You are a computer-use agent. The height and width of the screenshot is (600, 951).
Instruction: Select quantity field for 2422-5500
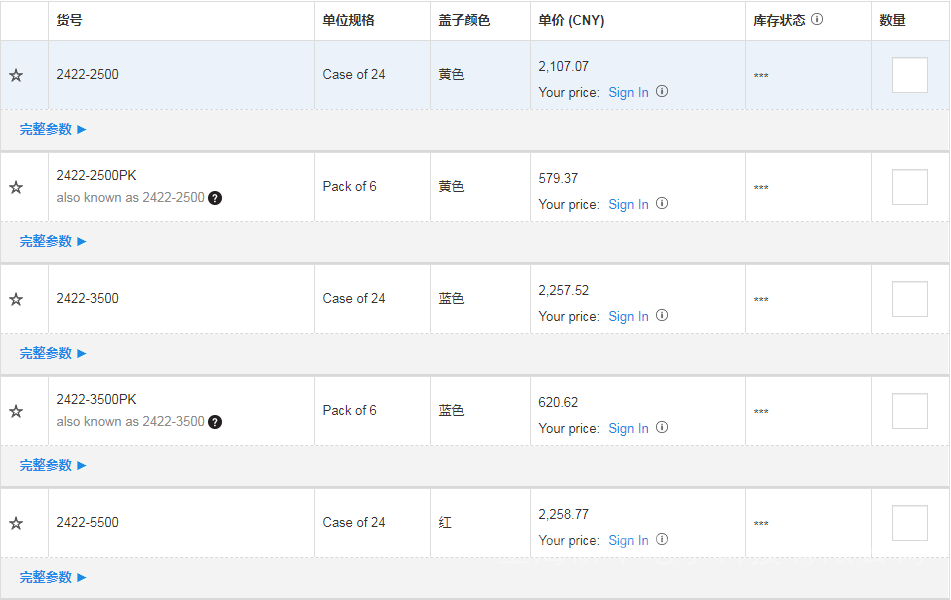tap(909, 523)
